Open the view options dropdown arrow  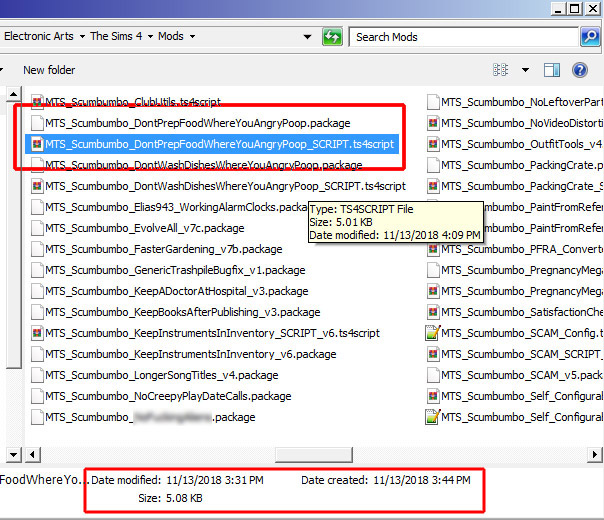(525, 70)
